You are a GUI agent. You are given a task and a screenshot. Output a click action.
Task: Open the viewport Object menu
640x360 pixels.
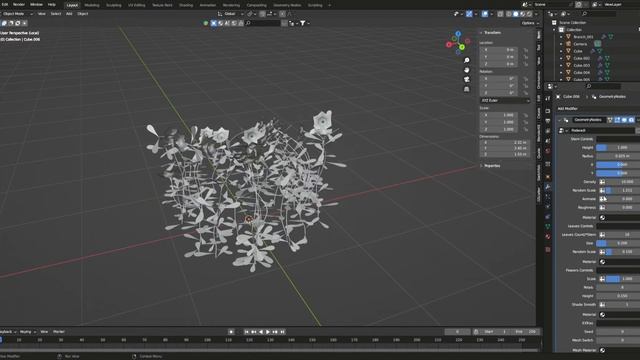click(82, 14)
